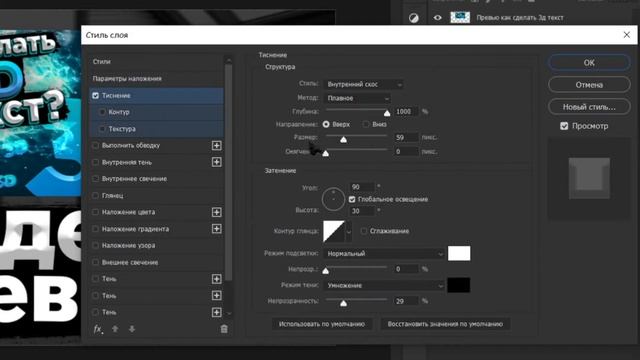Open the Метод dropdown Плавное
Viewport: 640px width, 360px height.
pos(357,98)
